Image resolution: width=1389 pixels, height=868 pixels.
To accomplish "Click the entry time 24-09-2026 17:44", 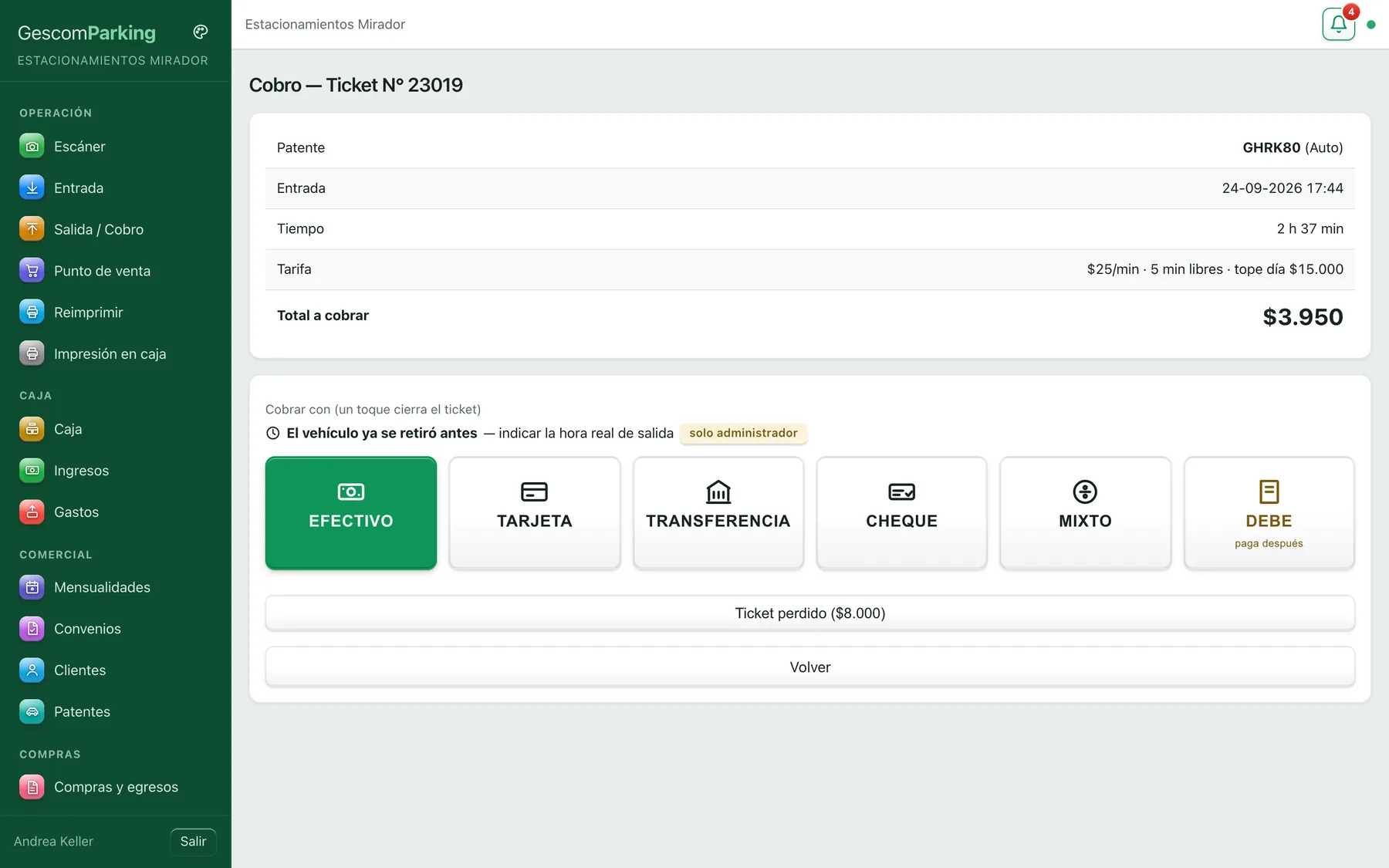I will coord(1283,188).
